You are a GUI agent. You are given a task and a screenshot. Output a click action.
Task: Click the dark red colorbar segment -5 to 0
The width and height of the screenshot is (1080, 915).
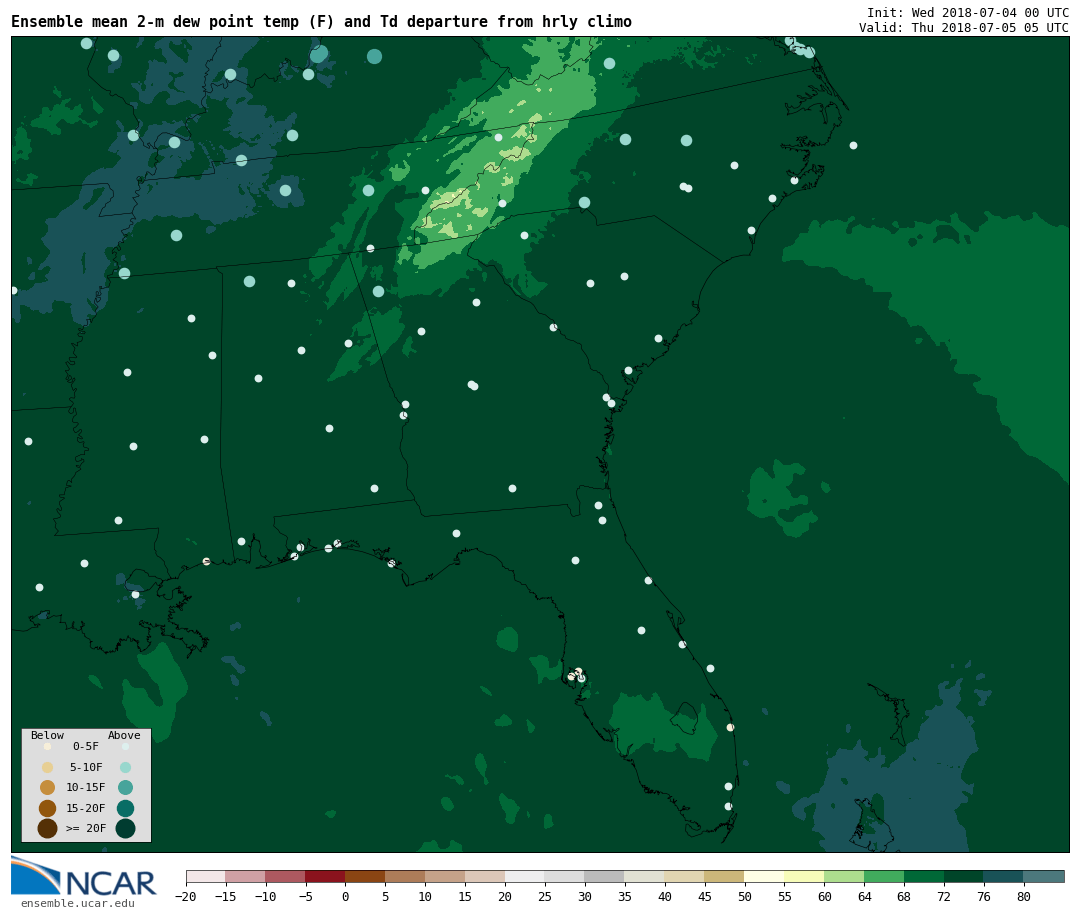(x=326, y=877)
